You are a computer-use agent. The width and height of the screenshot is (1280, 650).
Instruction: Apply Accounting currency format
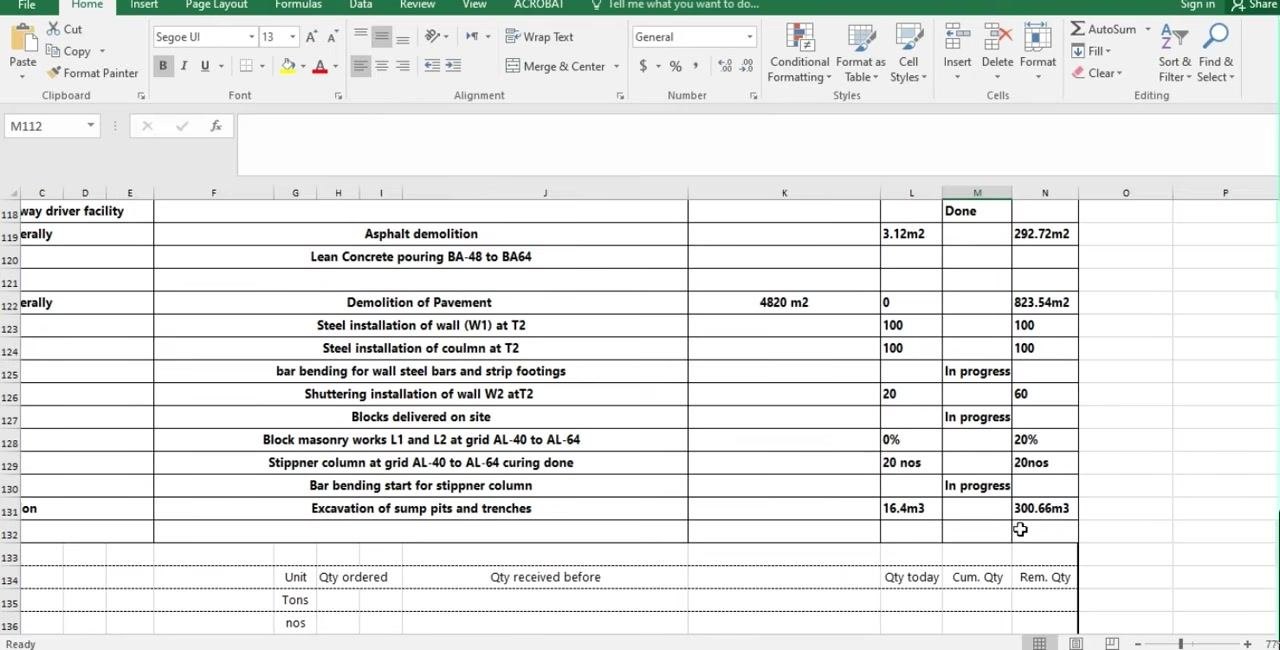pos(643,66)
